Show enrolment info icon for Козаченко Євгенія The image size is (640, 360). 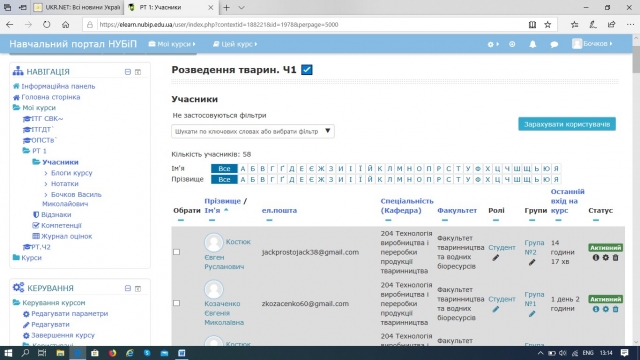[x=596, y=309]
